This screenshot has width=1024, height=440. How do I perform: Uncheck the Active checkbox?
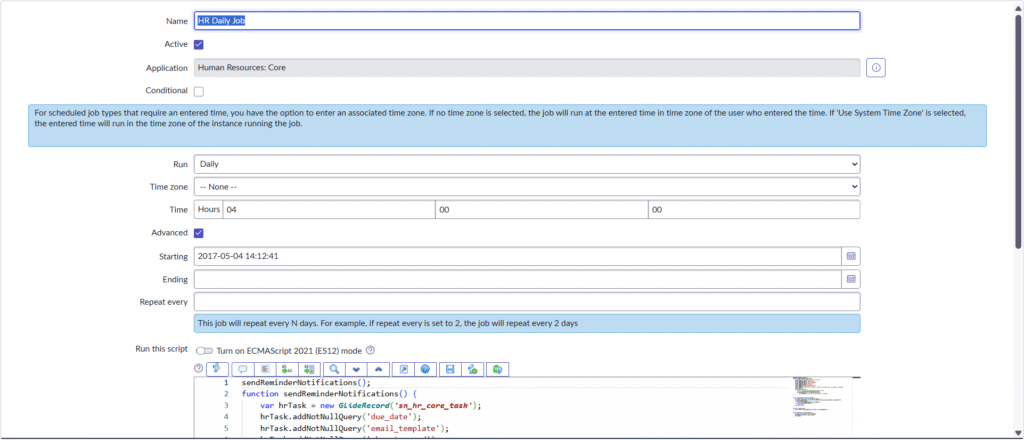tap(199, 45)
